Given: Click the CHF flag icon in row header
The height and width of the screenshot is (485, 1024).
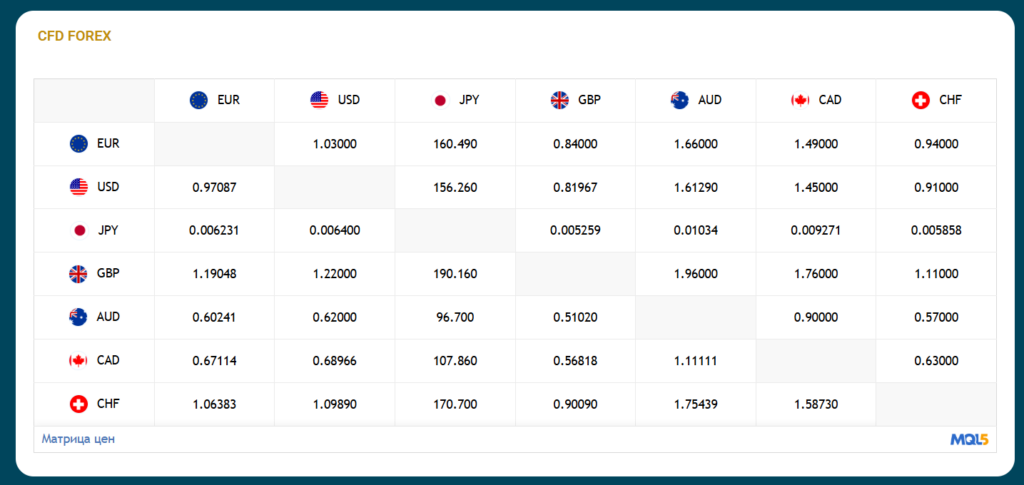Looking at the screenshot, I should [78, 404].
